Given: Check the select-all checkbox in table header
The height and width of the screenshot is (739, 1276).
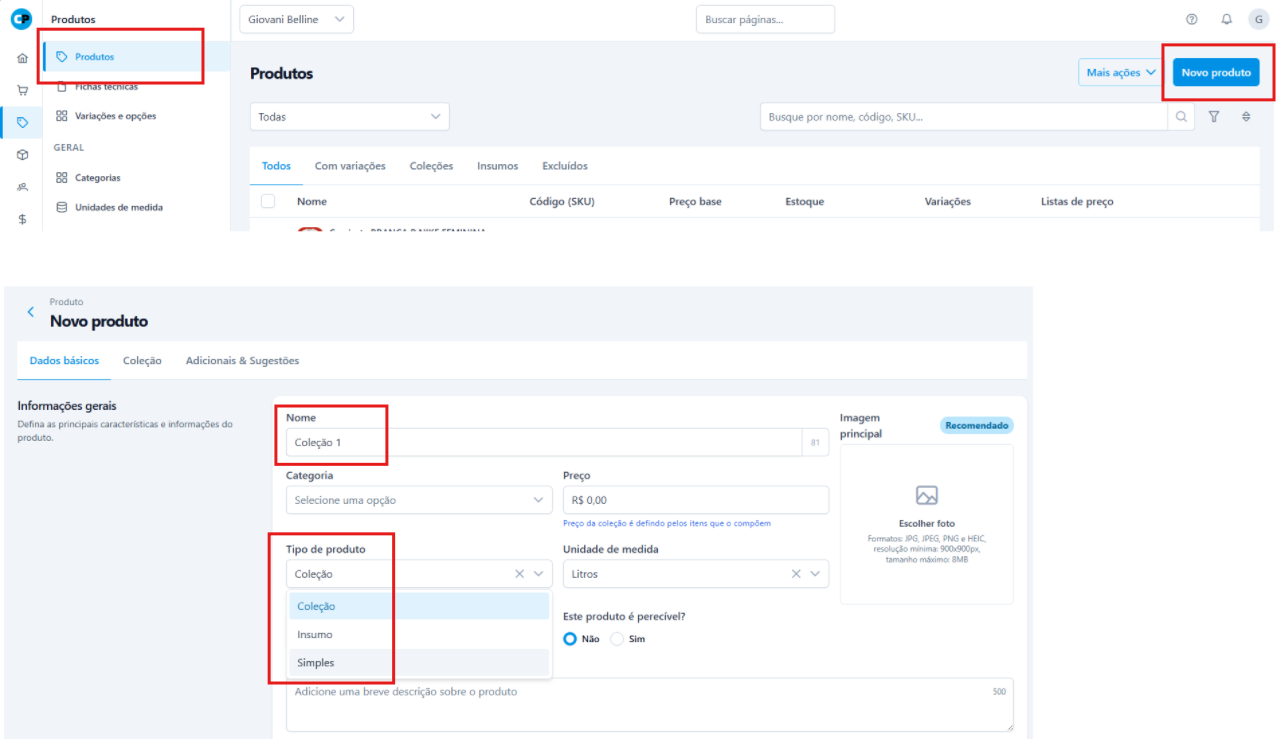Looking at the screenshot, I should point(268,201).
